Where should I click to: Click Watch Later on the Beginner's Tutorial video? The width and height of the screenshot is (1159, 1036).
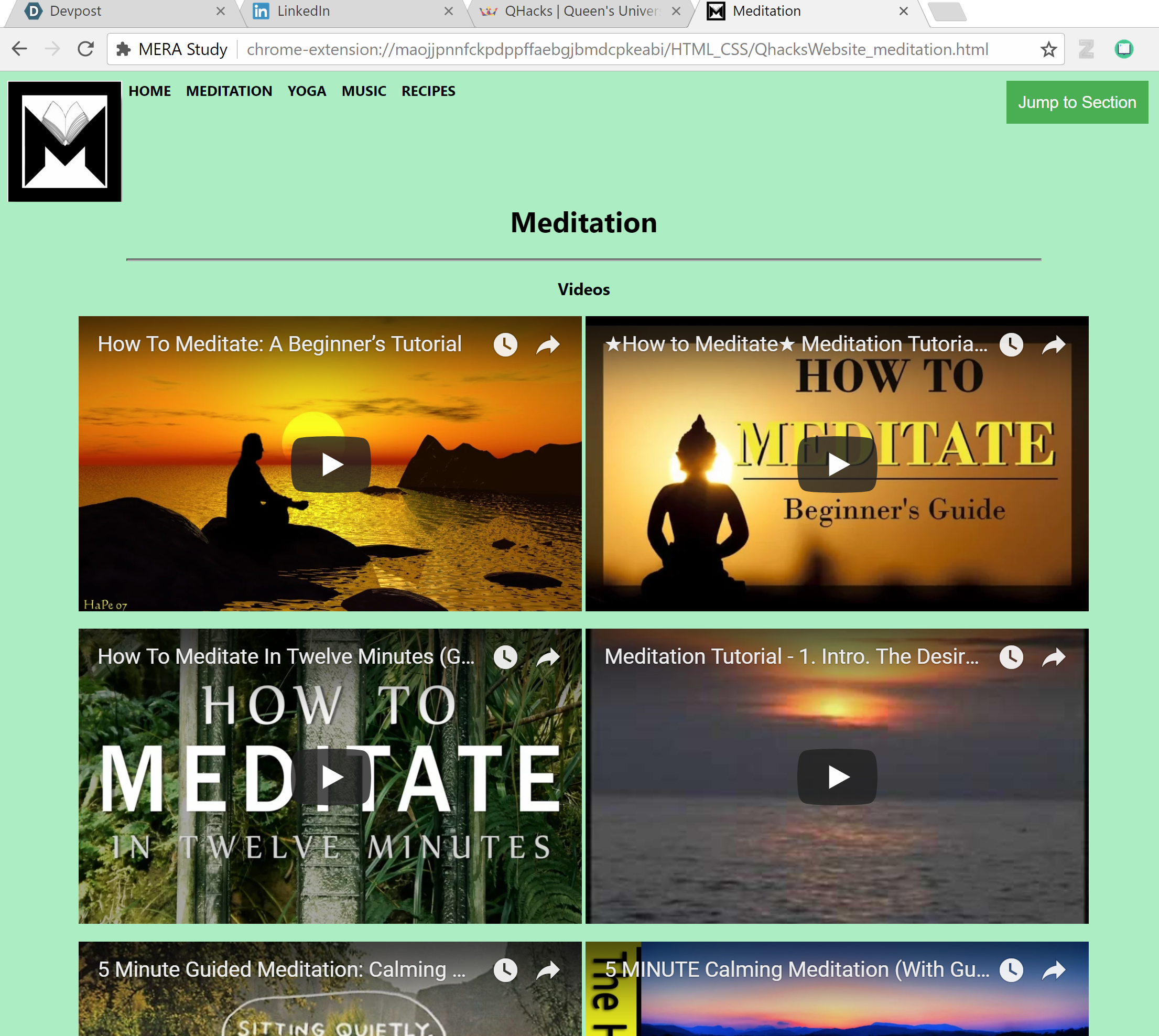click(505, 344)
